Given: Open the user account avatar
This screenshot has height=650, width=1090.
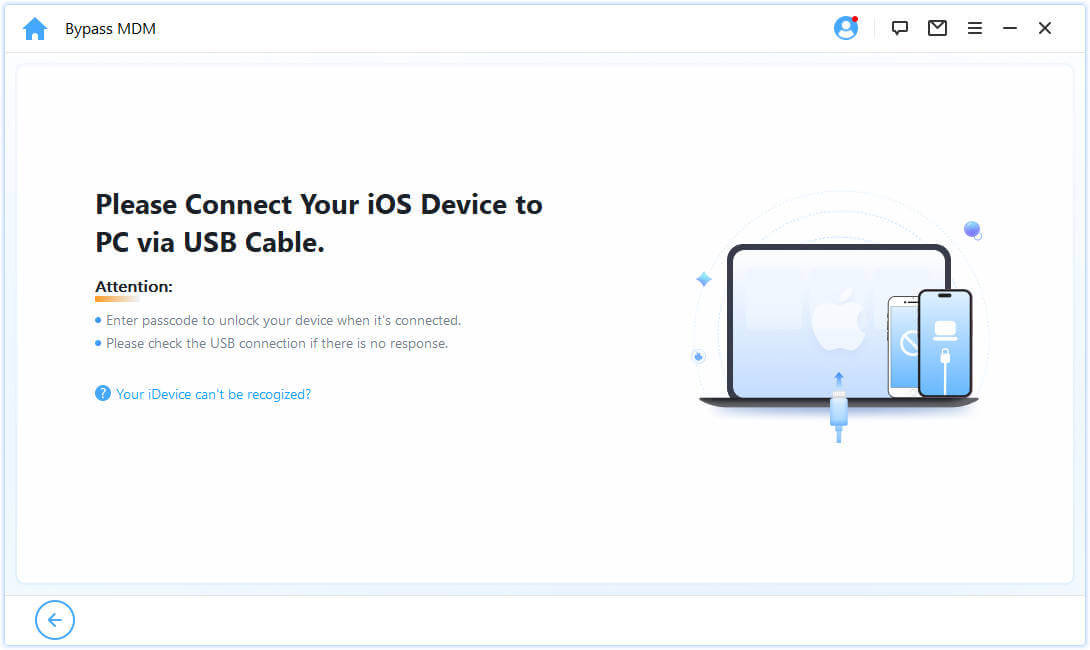Looking at the screenshot, I should (x=845, y=28).
